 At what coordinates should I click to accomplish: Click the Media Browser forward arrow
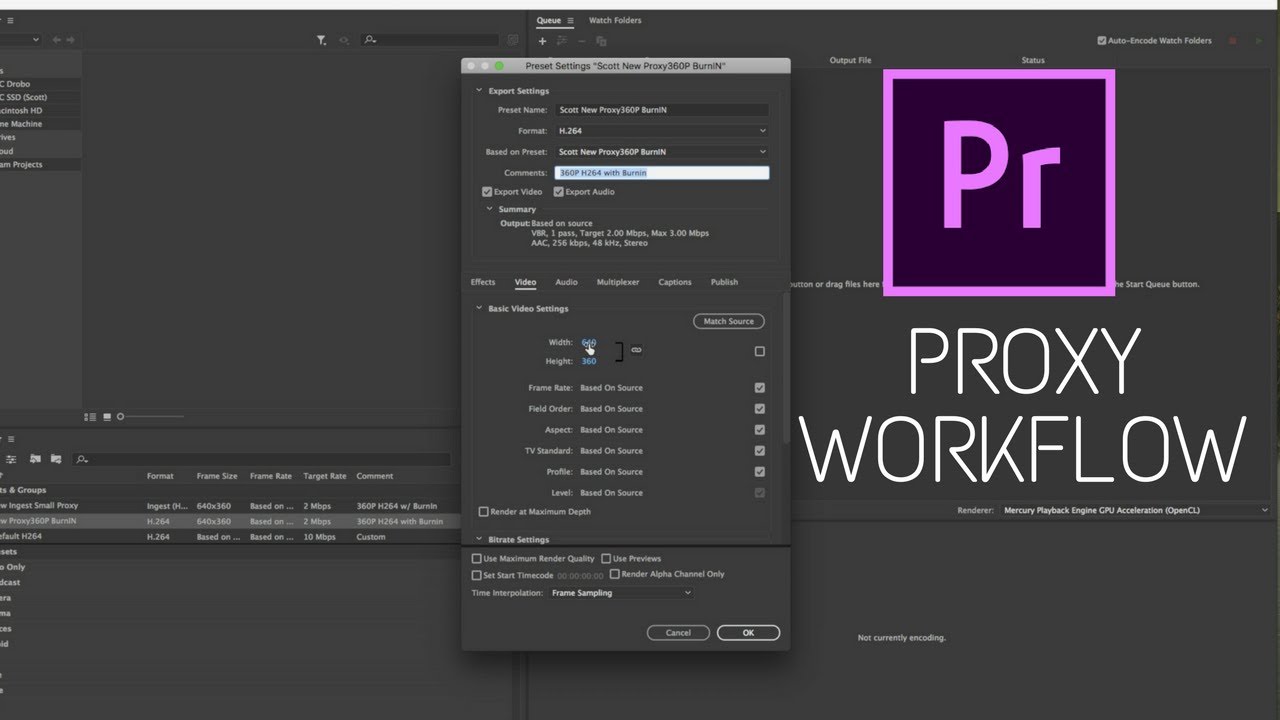[71, 40]
